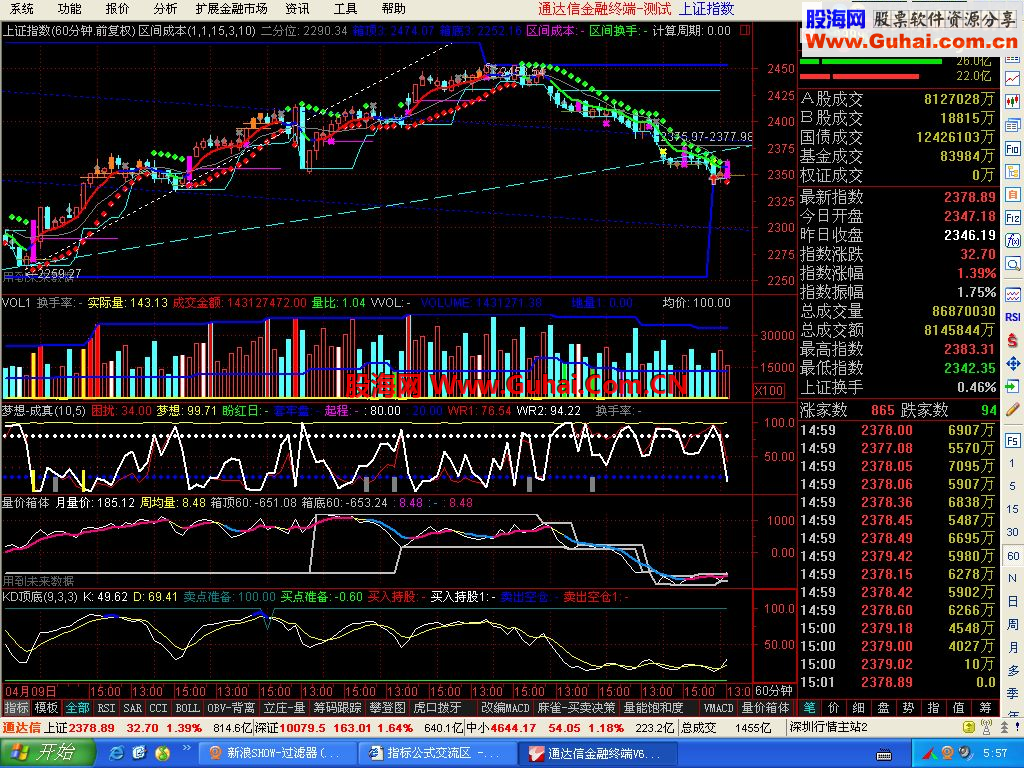Image resolution: width=1024 pixels, height=768 pixels.
Task: Switch to the 价 price tab
Action: pos(834,708)
